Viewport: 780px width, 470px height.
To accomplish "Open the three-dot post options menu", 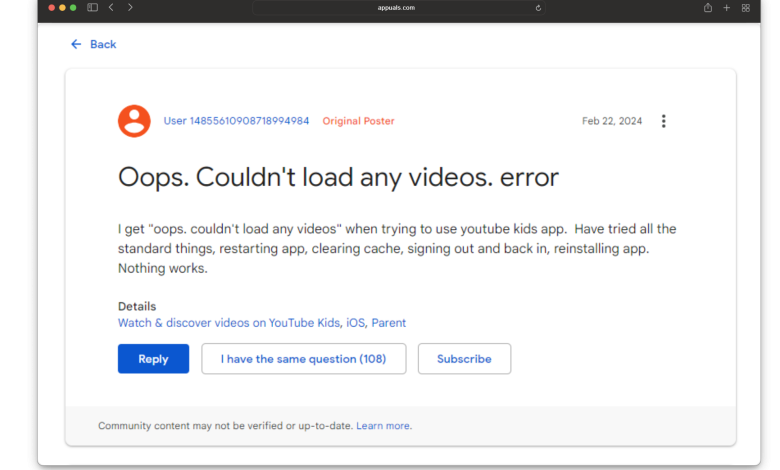I will [x=663, y=121].
